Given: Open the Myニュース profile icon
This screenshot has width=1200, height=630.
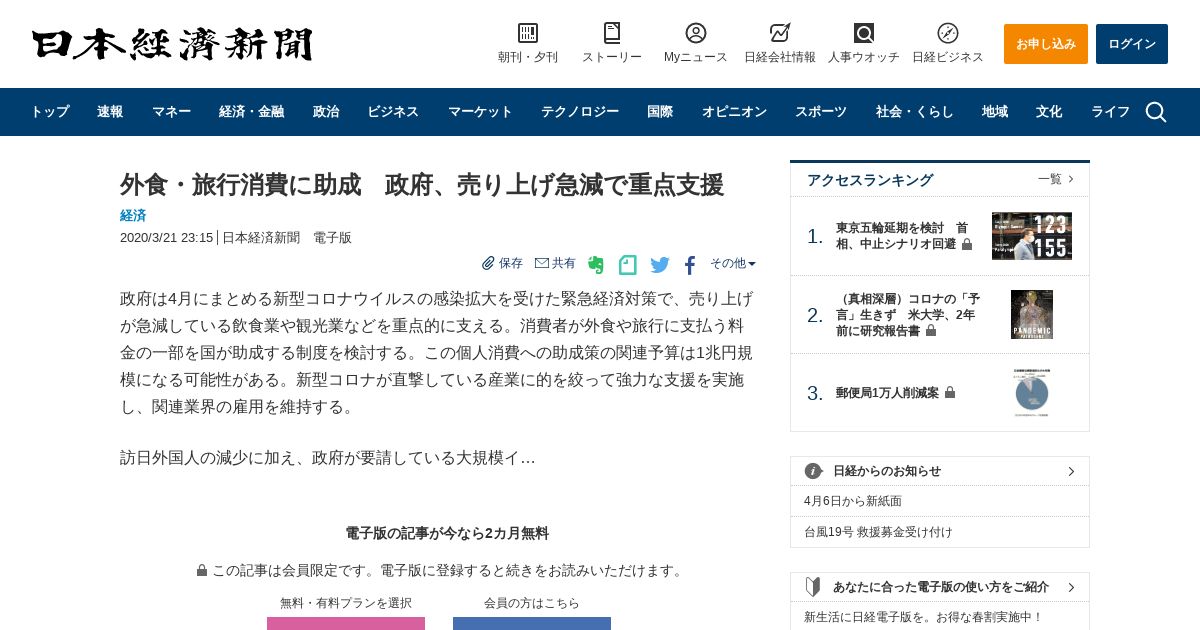Looking at the screenshot, I should click(696, 33).
